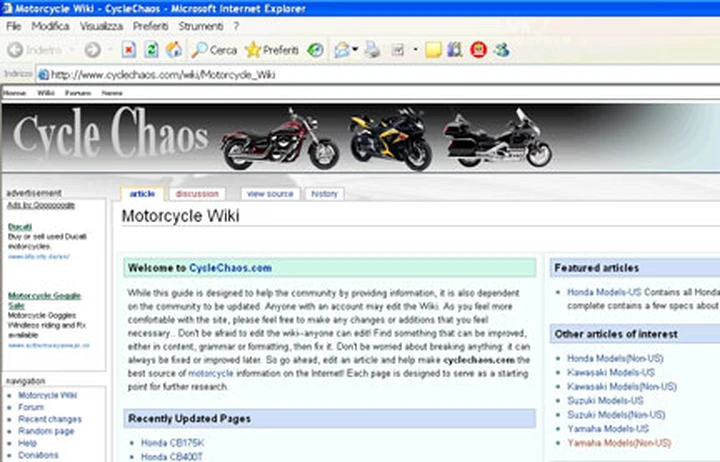Open the Honda CB400T page link

click(172, 456)
